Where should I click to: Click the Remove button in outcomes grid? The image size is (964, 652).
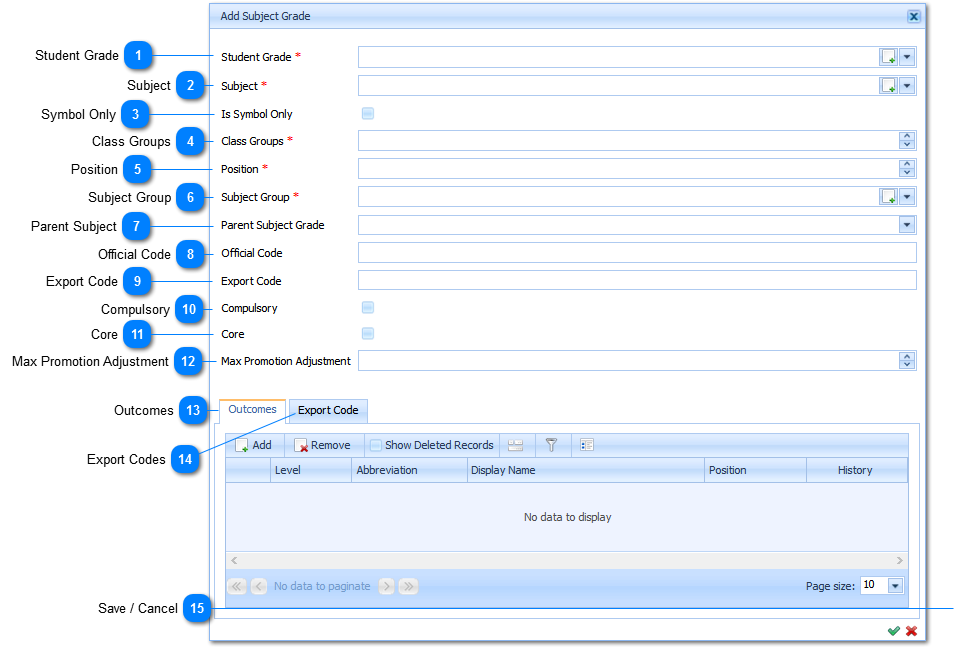tap(322, 445)
